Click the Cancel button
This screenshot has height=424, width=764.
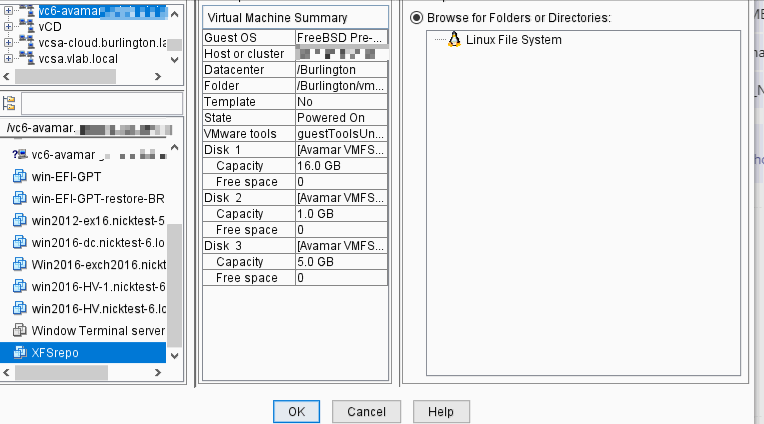coord(366,412)
